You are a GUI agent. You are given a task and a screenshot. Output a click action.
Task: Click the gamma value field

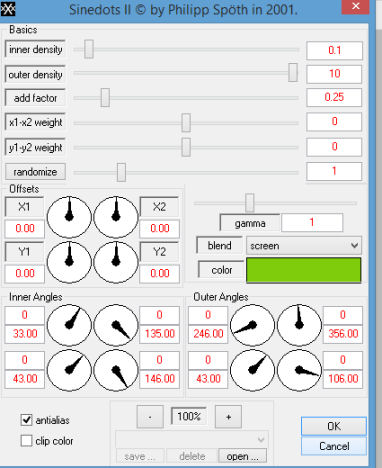pos(312,222)
